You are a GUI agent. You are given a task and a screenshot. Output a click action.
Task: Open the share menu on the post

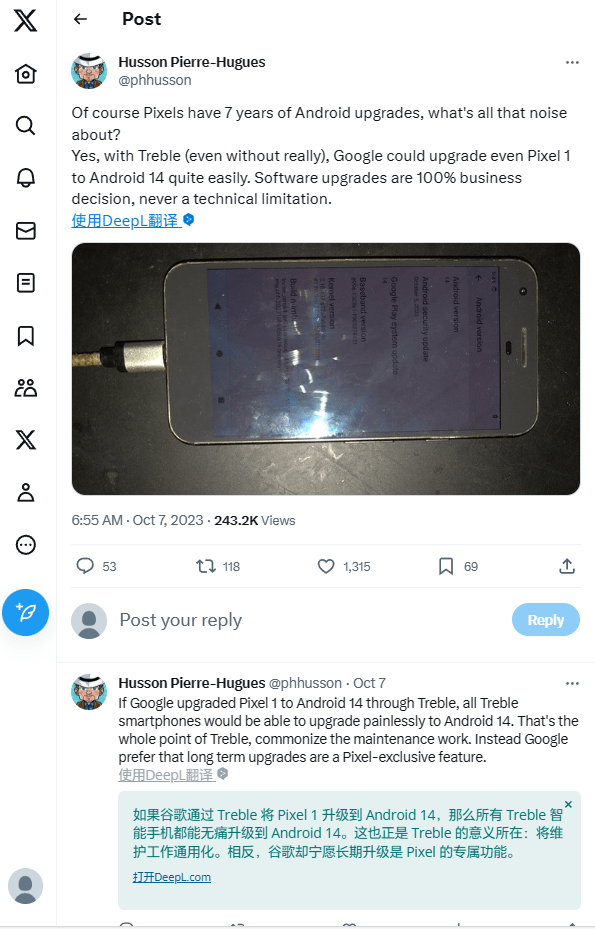[566, 566]
